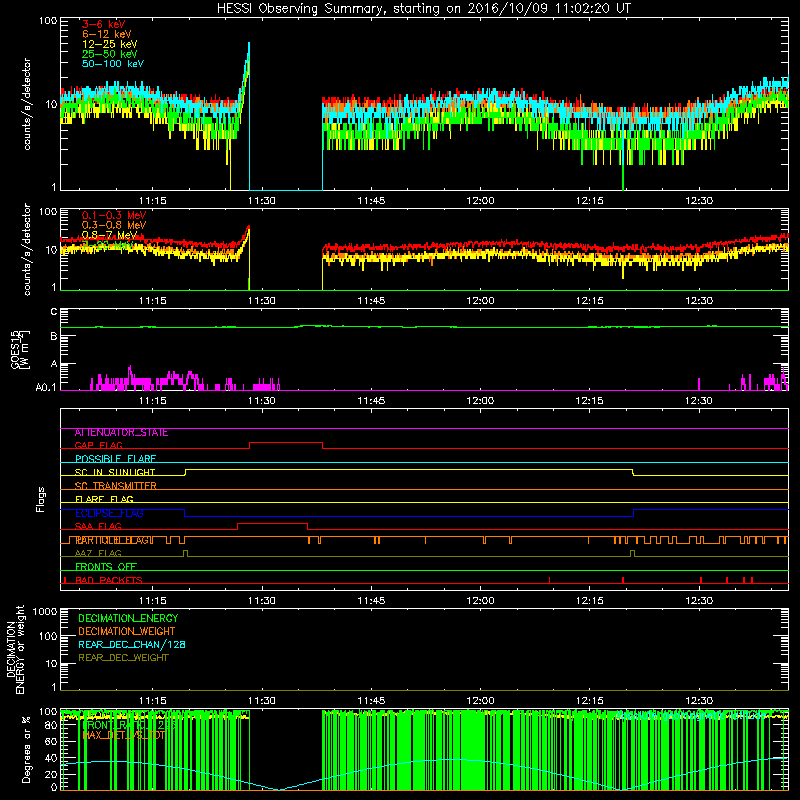Click the 0.3-0.8 MeV legend label

[x=114, y=225]
